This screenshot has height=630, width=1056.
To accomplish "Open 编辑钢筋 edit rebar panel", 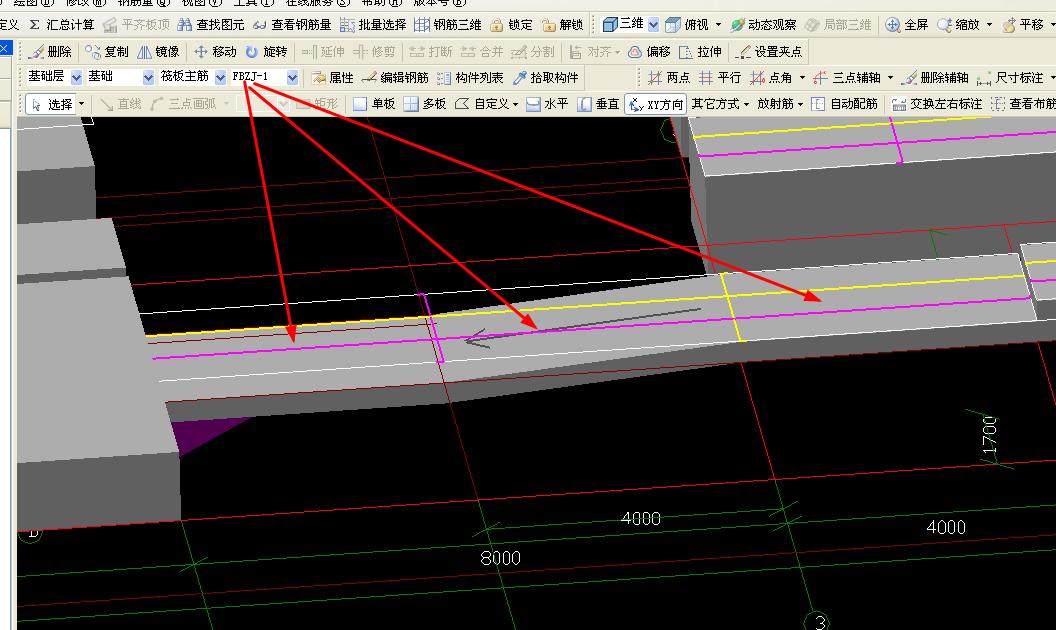I will tap(395, 77).
